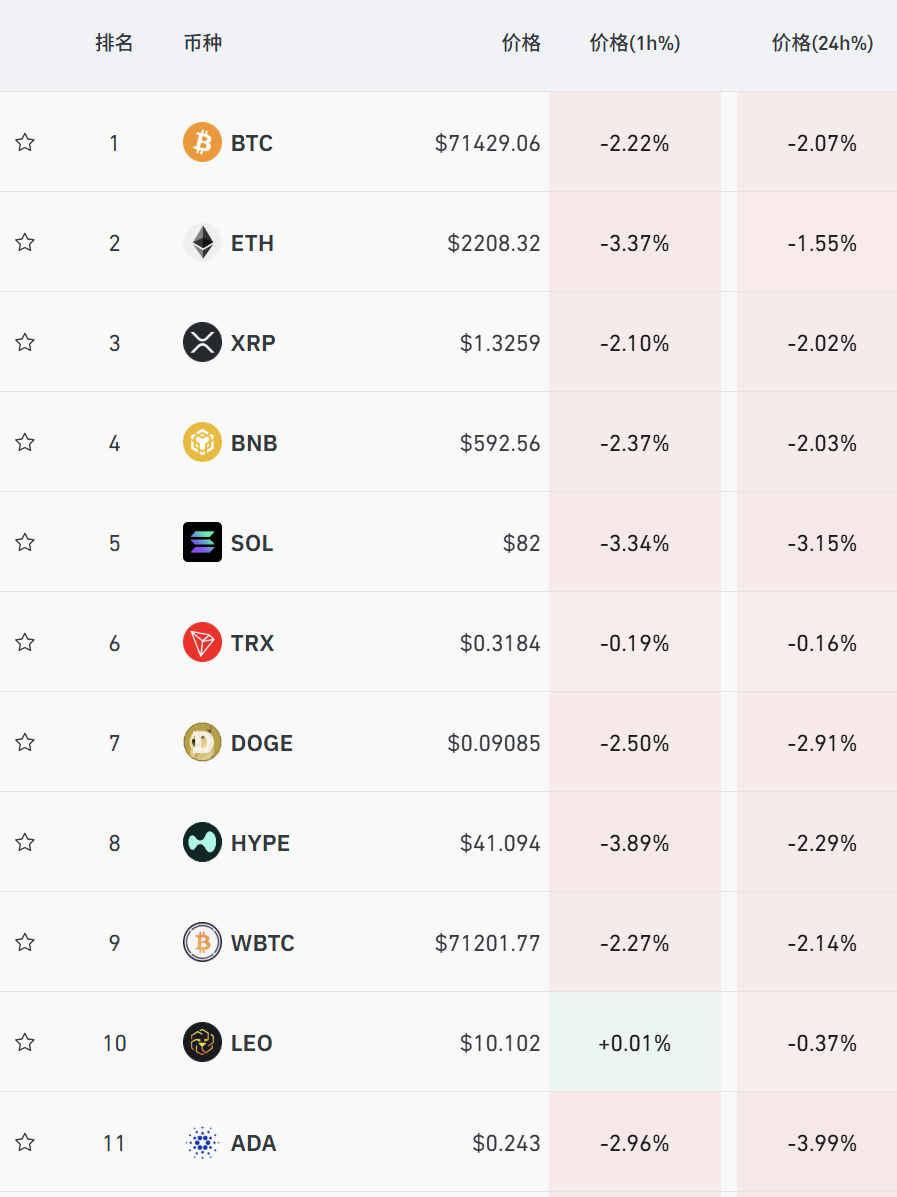This screenshot has width=897, height=1197.
Task: Click the Dogecoin logo icon
Action: [x=202, y=742]
